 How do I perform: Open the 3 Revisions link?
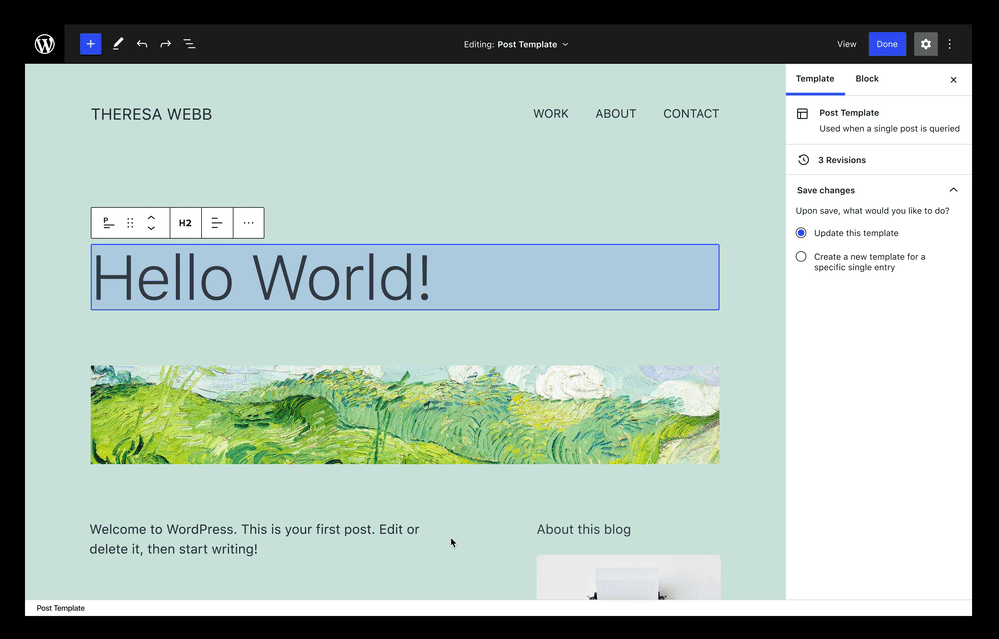[x=841, y=160]
